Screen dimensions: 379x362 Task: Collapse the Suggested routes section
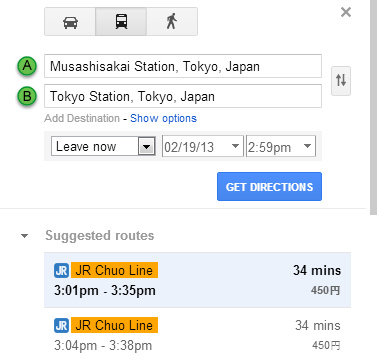24,236
